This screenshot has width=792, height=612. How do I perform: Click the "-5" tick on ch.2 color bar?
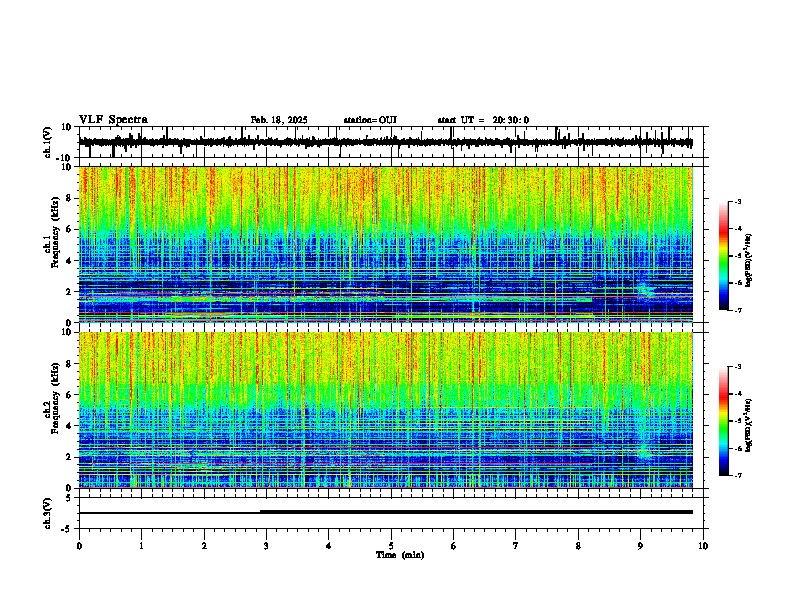coord(737,421)
